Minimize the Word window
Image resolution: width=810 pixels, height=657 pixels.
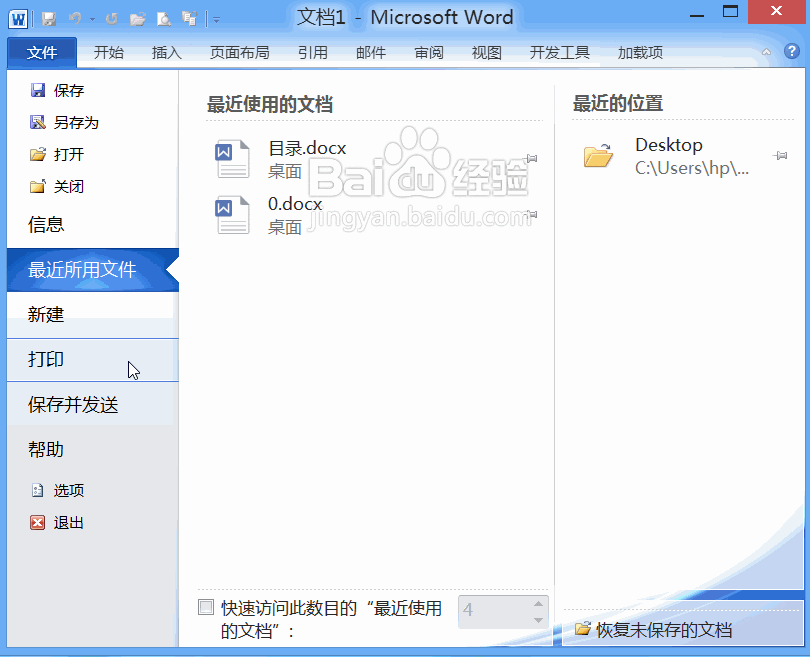(697, 14)
